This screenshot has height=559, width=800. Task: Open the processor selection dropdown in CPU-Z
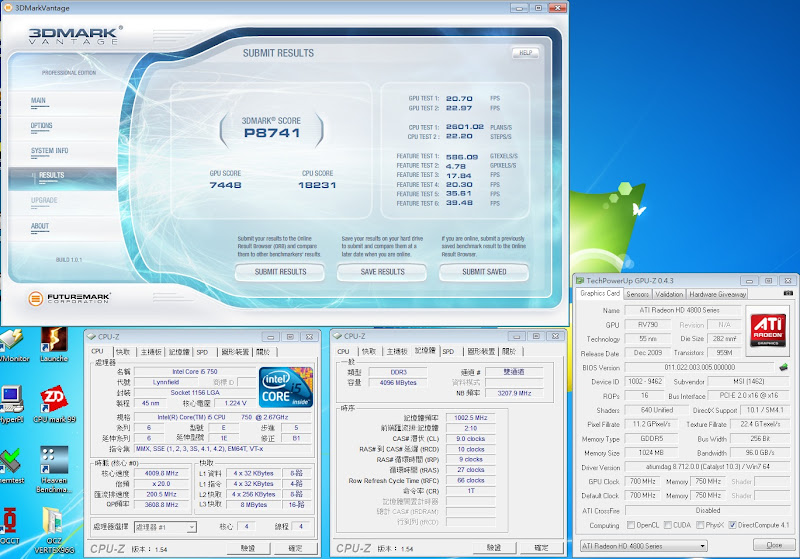coord(165,527)
